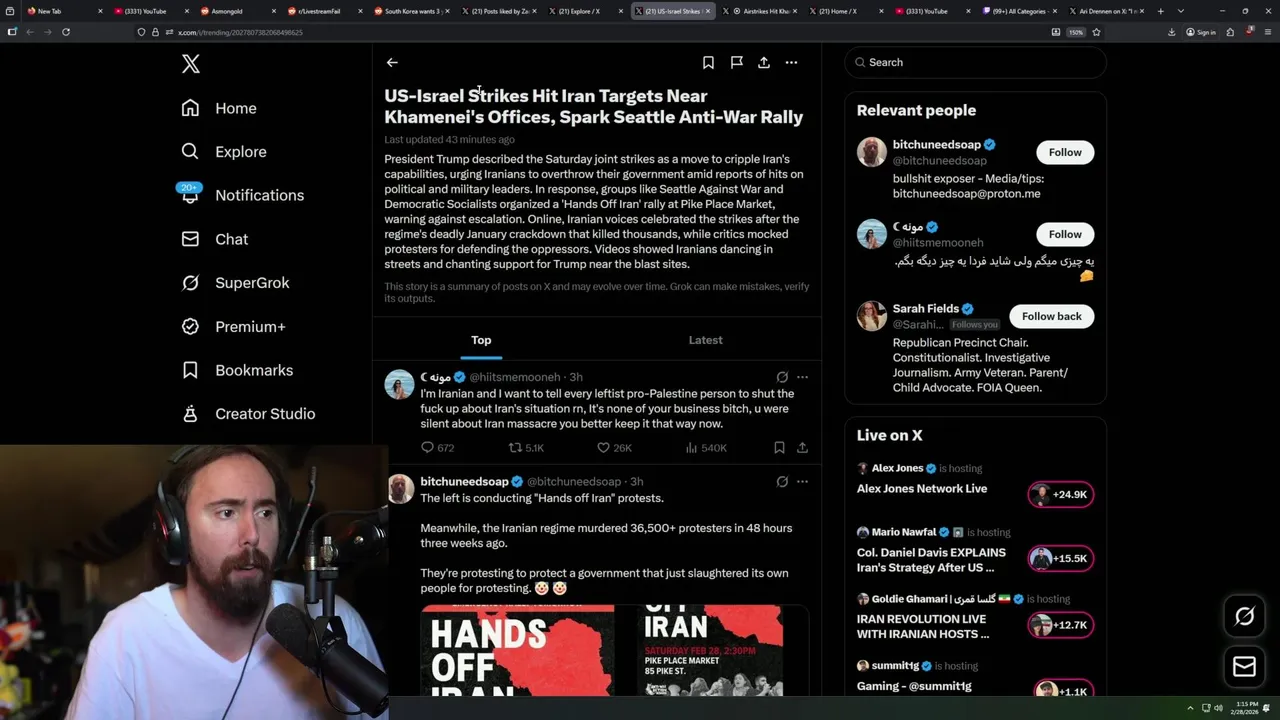Open Col. Daniel Davis EXPLAINS live stream
1280x720 pixels.
931,560
